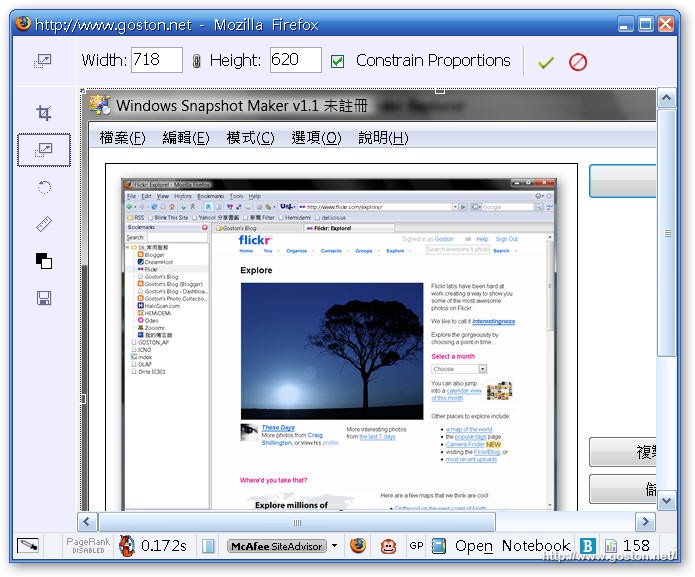Click the horizontal scrollbar right arrow

[x=645, y=522]
